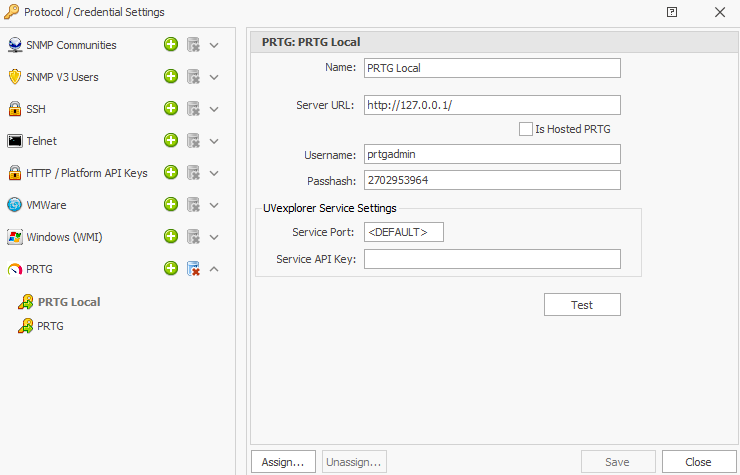Click into the Service API Key field

tap(492, 259)
